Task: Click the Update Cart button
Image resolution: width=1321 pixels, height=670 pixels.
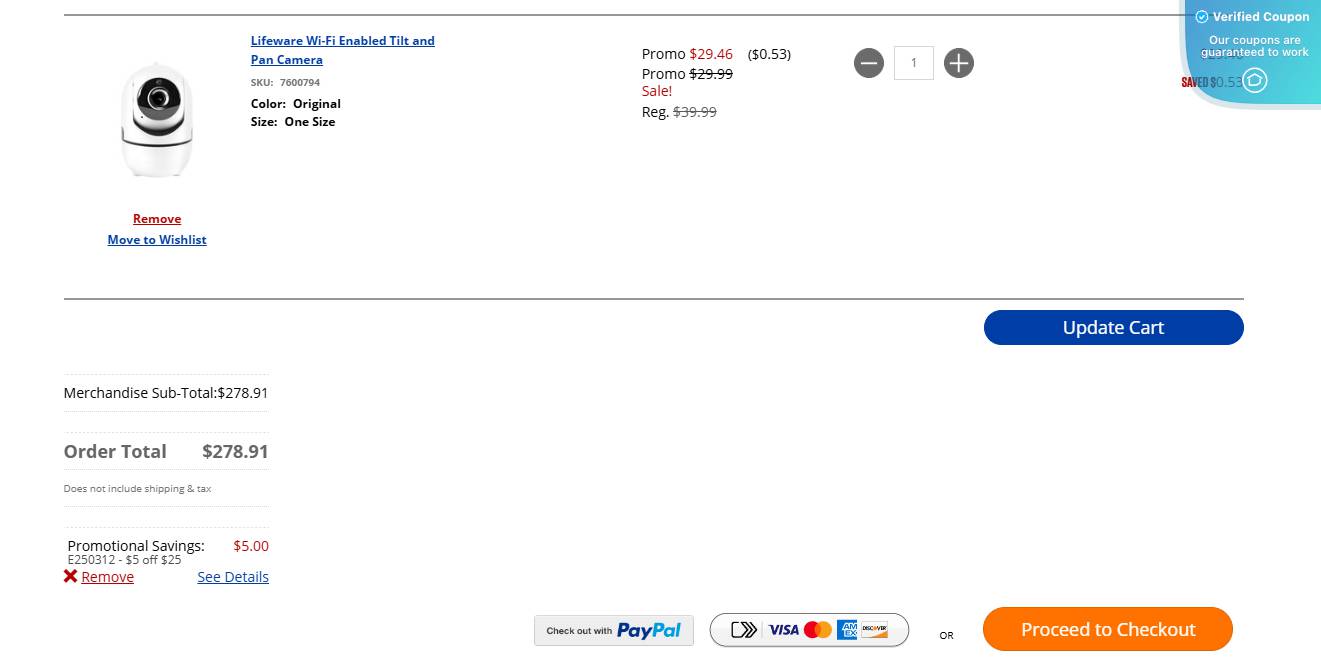Action: (1113, 328)
